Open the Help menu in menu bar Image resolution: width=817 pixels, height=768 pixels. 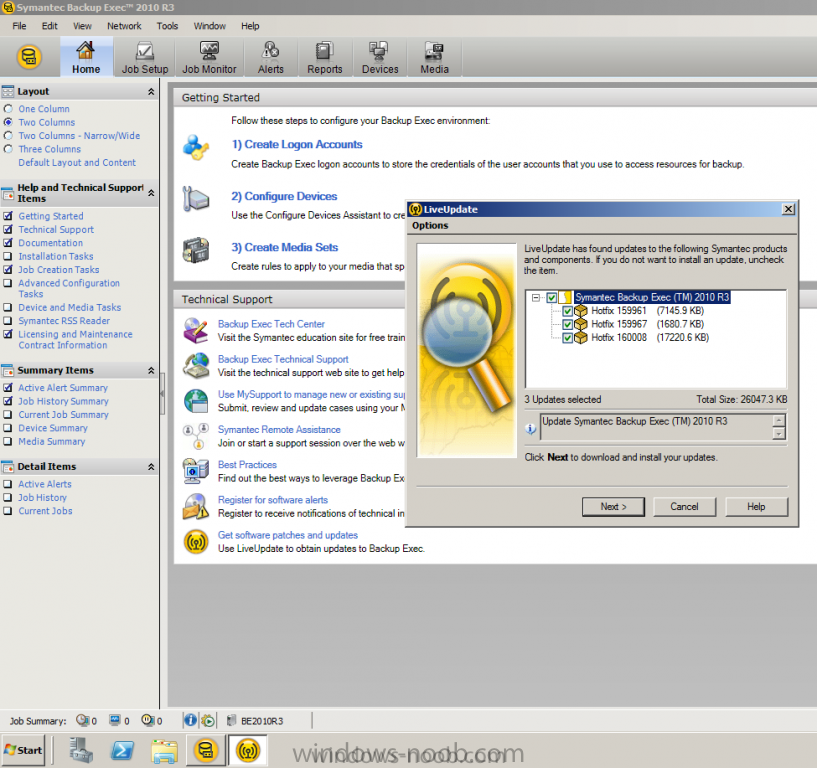250,26
